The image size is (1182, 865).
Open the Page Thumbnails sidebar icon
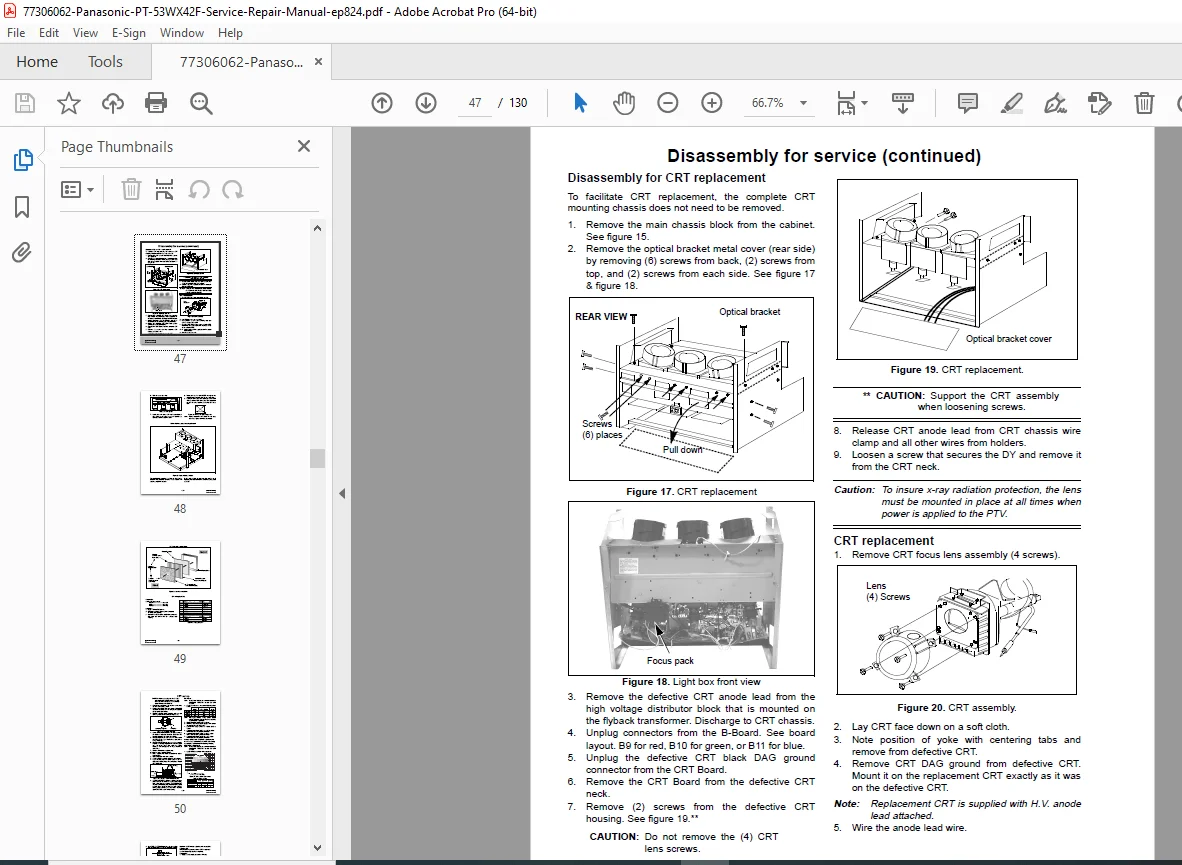(23, 160)
